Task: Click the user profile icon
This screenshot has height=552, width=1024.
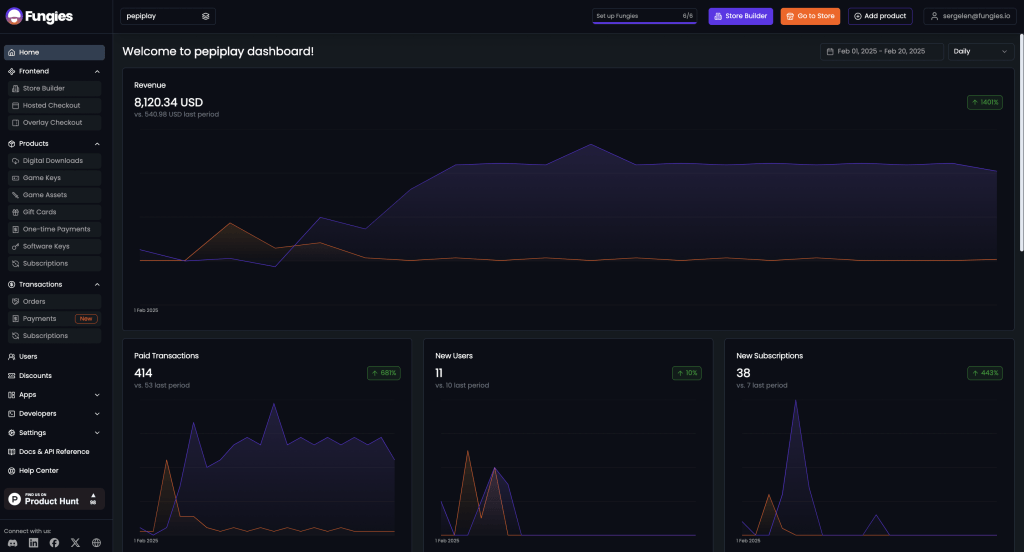Action: [x=935, y=16]
